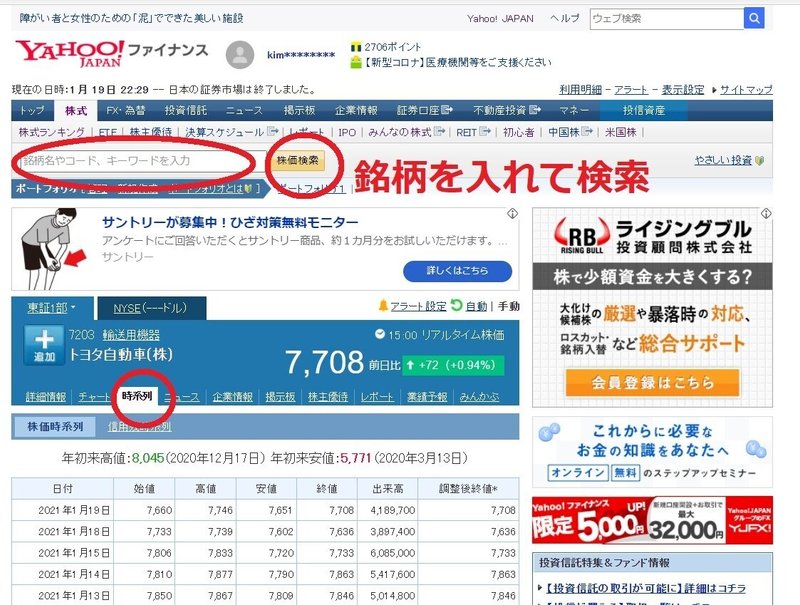Open the みんかぶ stock tab
Screen dimensions: 800x605
(x=479, y=396)
